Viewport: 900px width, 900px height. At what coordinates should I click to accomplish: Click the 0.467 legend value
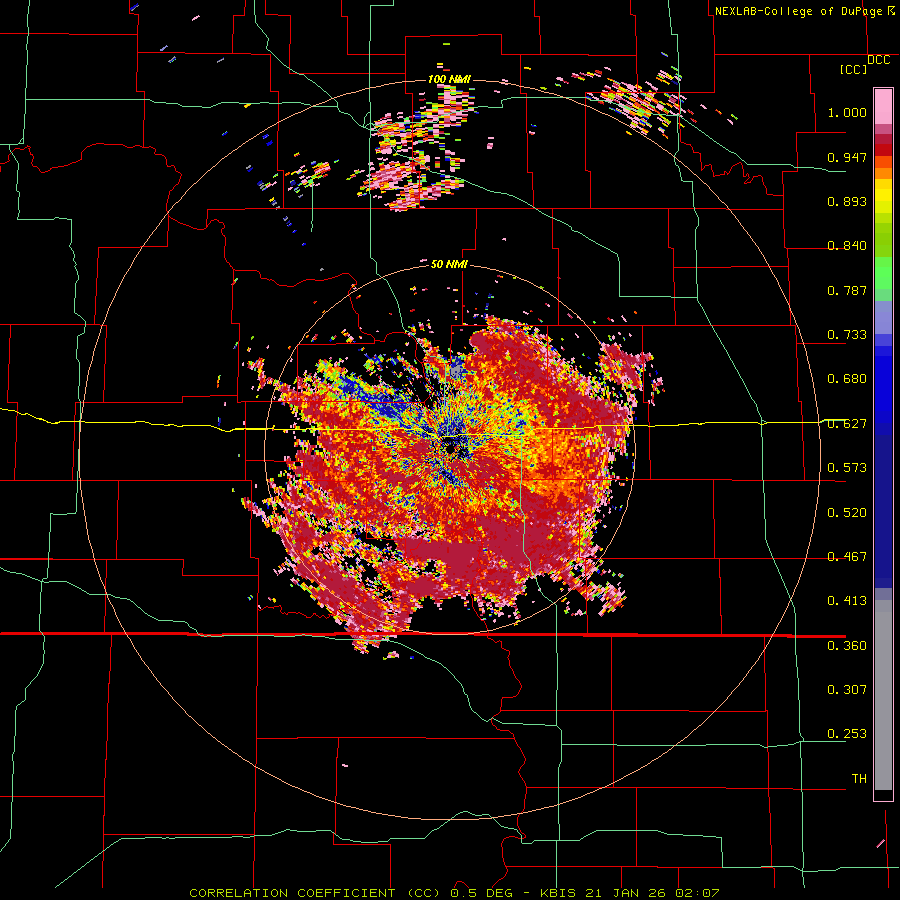[847, 557]
